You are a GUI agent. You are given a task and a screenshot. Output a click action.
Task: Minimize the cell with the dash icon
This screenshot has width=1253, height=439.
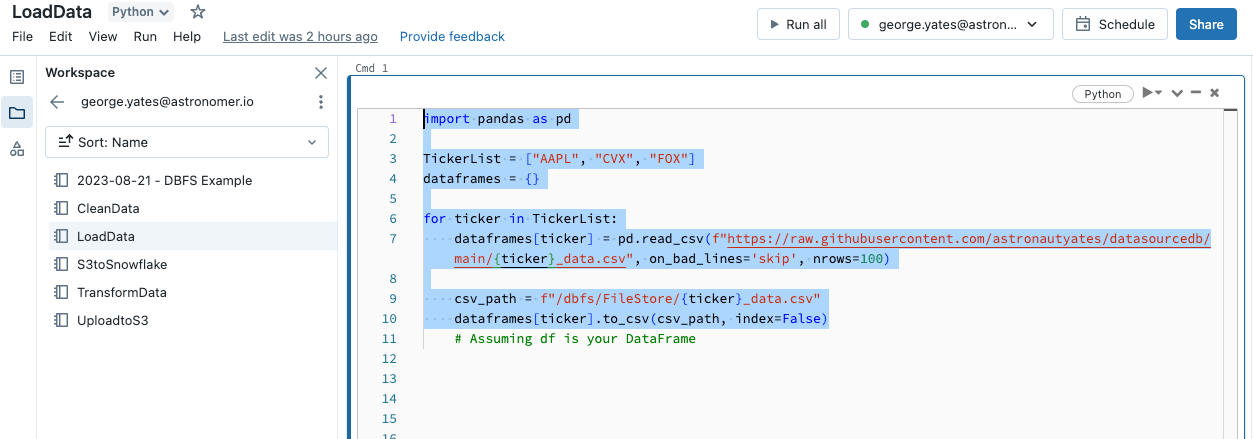pyautogui.click(x=1196, y=93)
